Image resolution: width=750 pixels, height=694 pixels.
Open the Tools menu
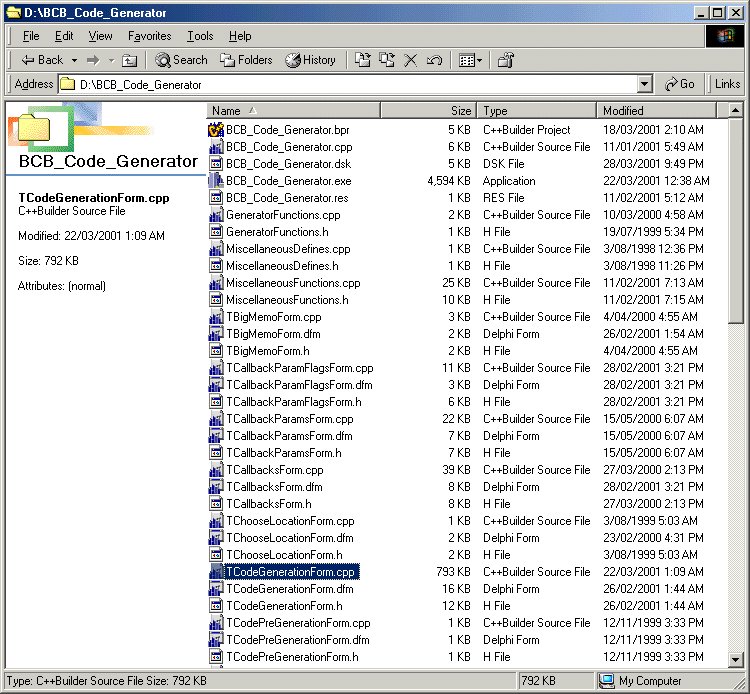[x=200, y=36]
